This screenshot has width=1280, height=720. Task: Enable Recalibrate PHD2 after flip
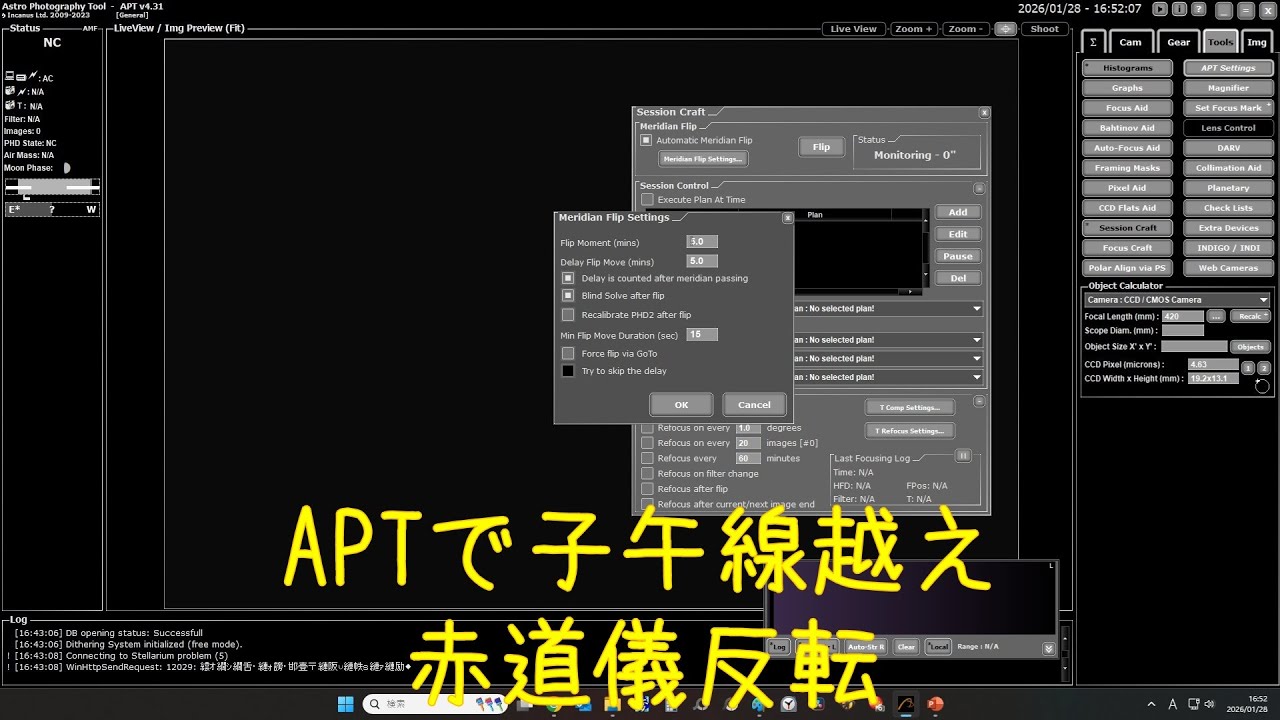568,315
